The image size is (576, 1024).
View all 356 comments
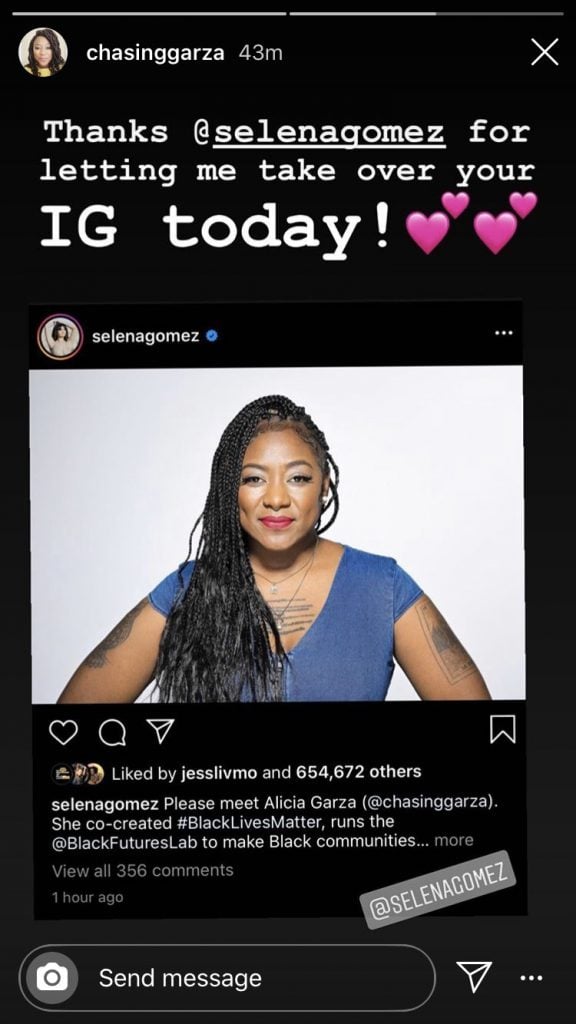142,871
